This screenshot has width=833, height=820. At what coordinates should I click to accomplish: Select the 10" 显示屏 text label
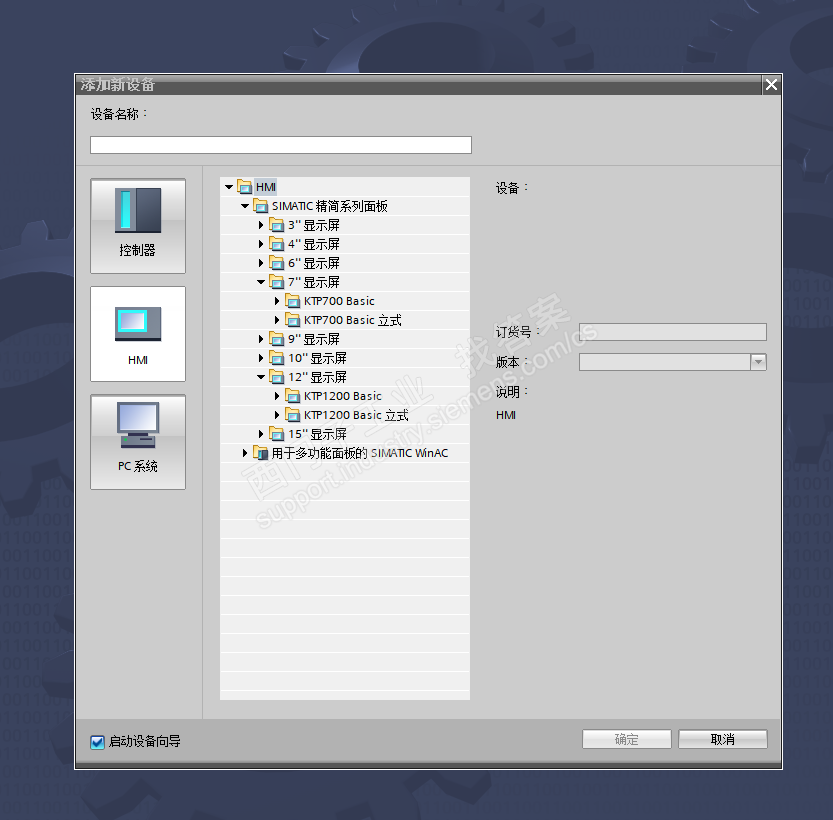(x=317, y=358)
